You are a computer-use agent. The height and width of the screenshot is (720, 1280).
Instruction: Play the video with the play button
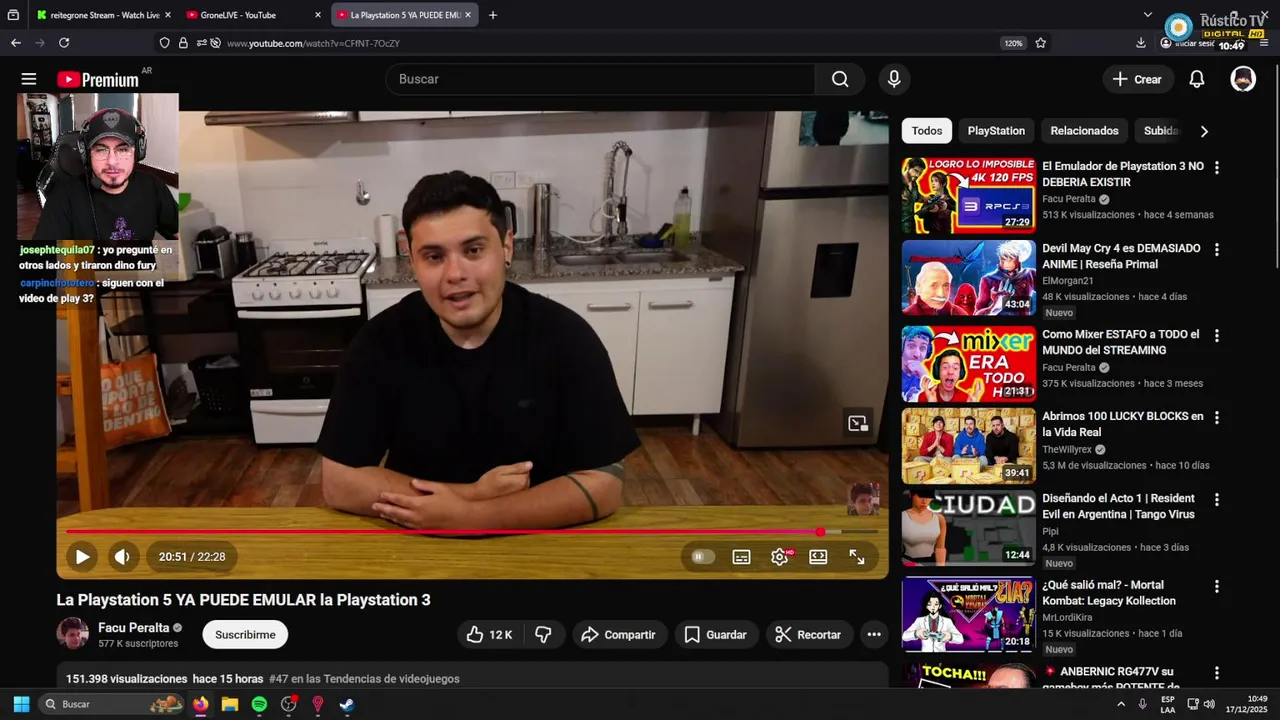click(x=82, y=557)
